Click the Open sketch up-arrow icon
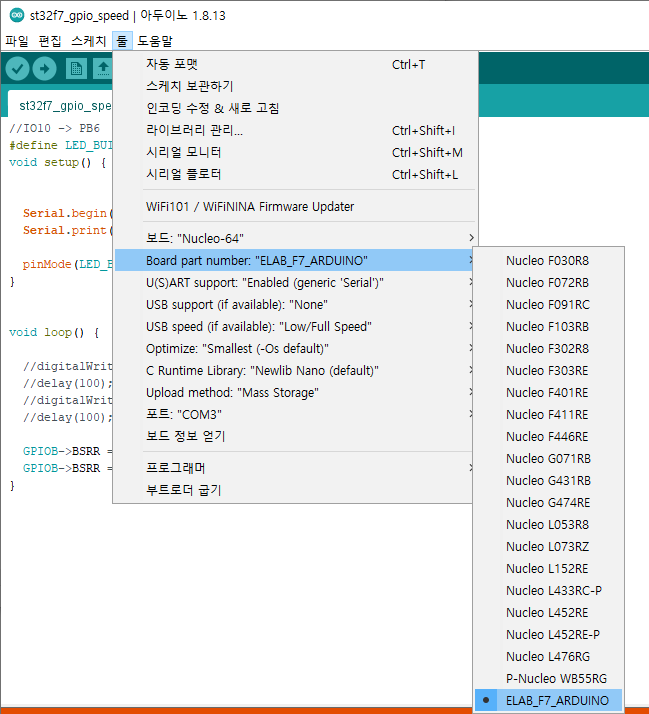 103,69
